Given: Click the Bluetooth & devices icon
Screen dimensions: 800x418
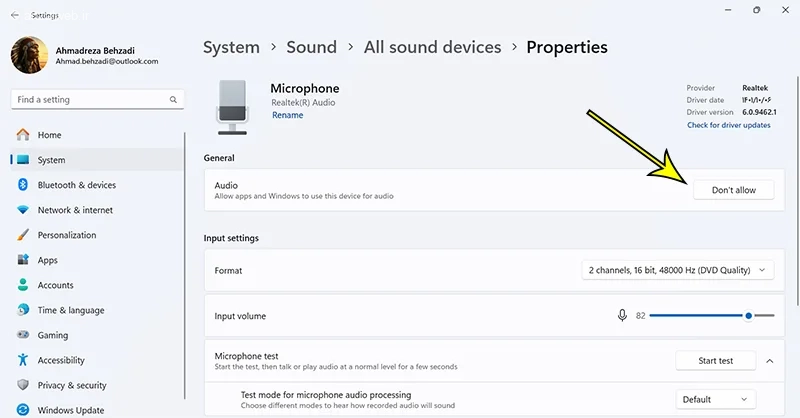Looking at the screenshot, I should pyautogui.click(x=22, y=185).
